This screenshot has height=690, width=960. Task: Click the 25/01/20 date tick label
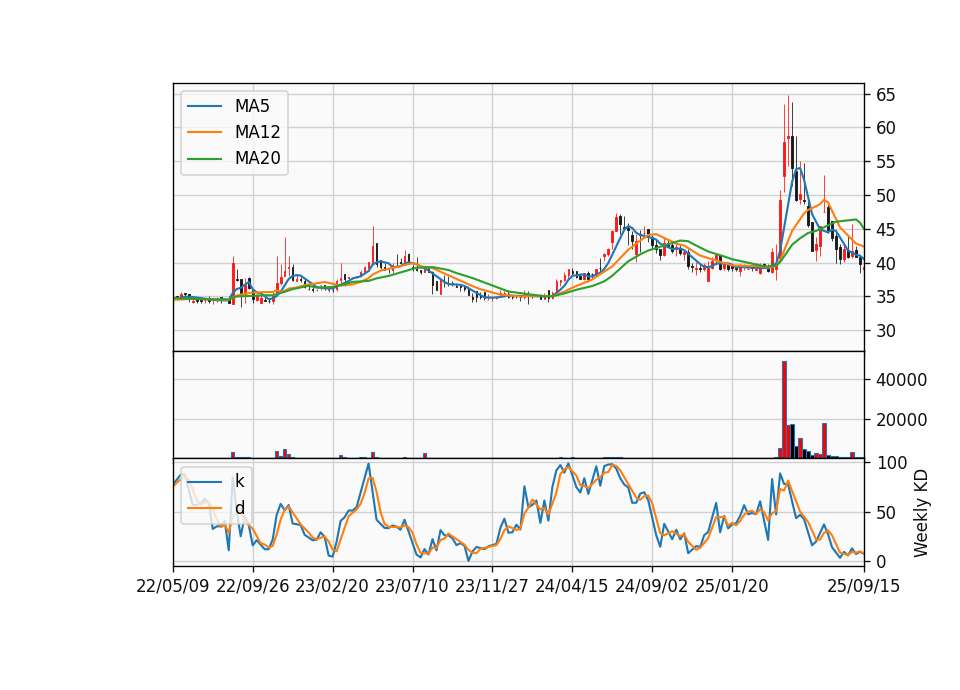(x=732, y=586)
